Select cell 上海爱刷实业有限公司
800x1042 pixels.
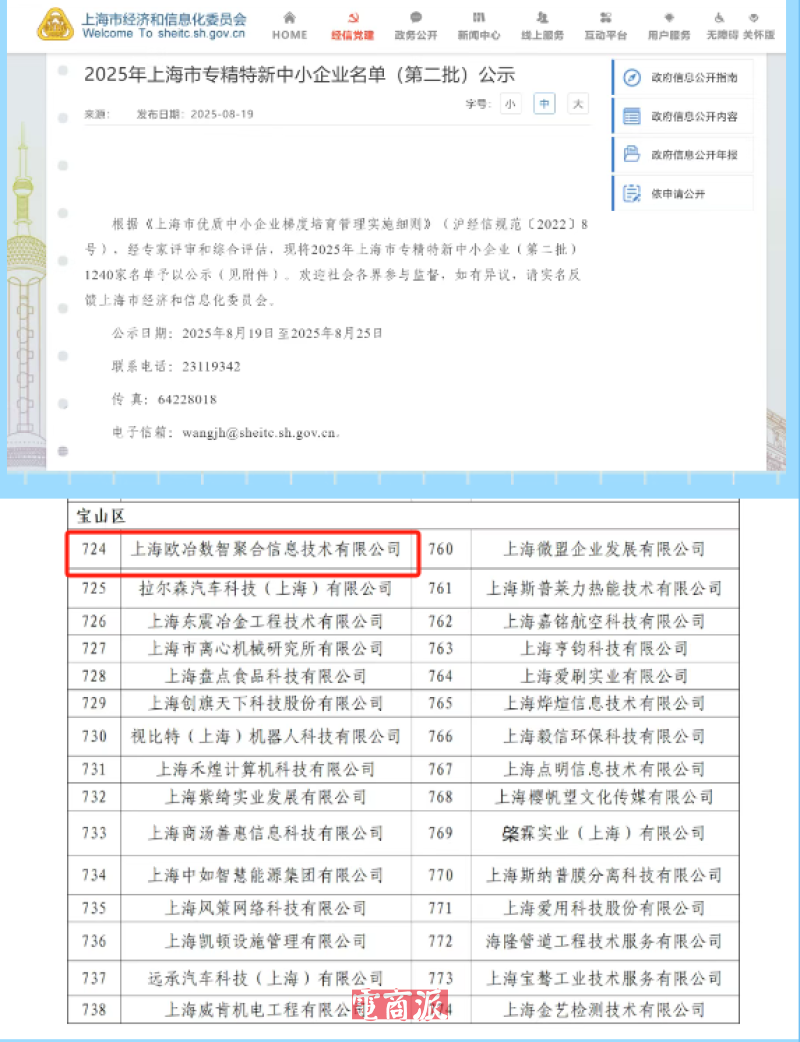click(605, 676)
